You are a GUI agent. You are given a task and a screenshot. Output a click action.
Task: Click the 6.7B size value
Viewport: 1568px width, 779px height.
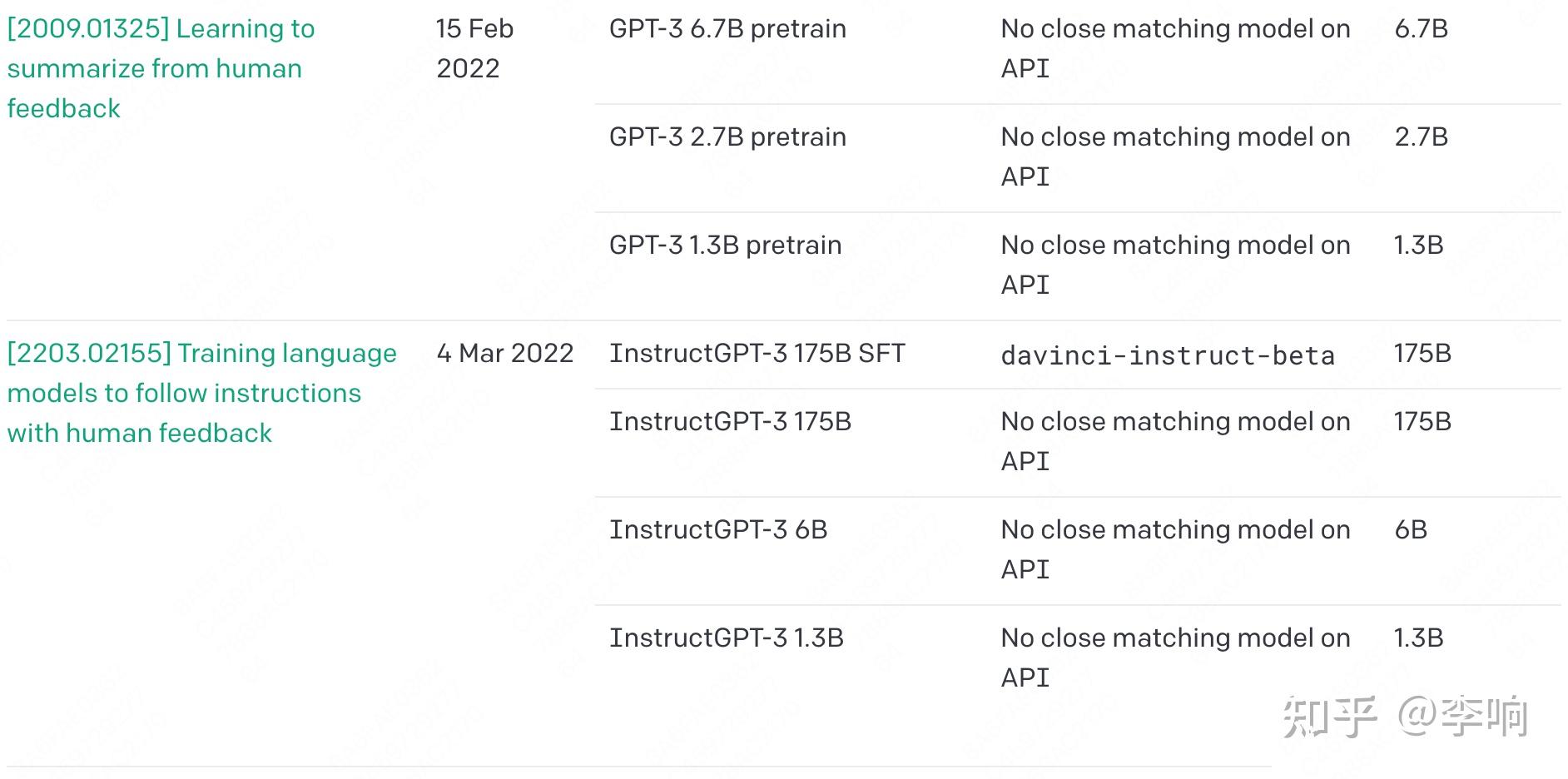tap(1421, 29)
